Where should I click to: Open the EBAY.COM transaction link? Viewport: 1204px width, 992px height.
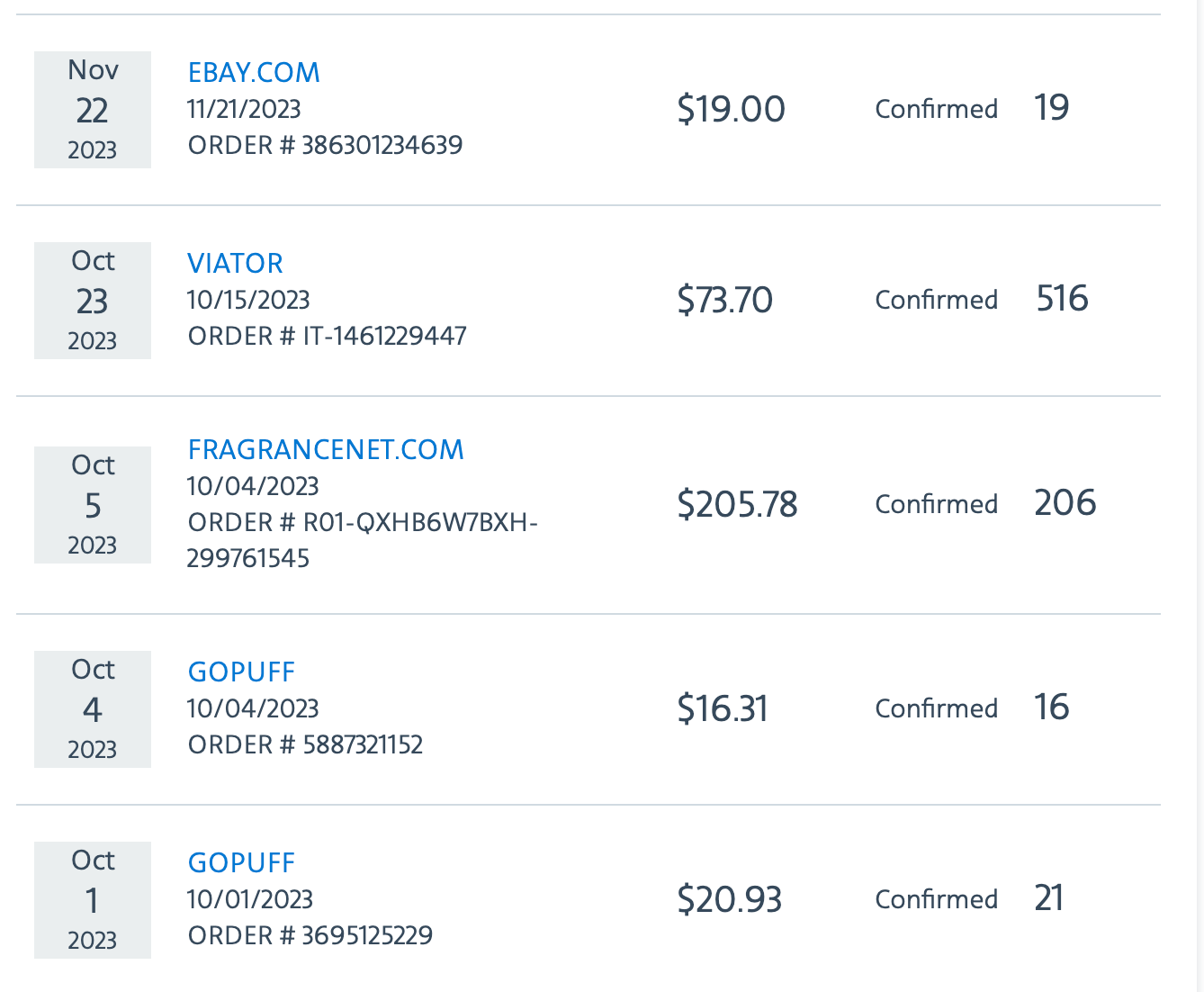254,73
